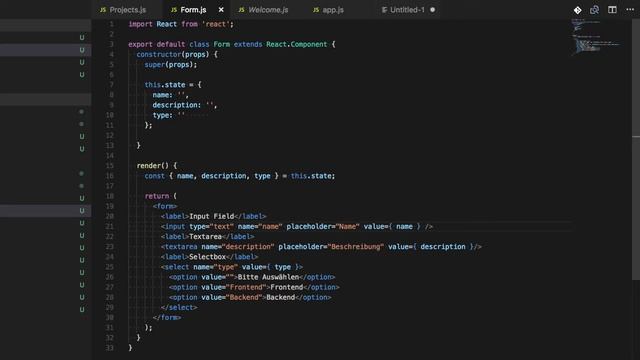Click the "name: ''," state property line
The height and width of the screenshot is (360, 640).
pos(171,95)
